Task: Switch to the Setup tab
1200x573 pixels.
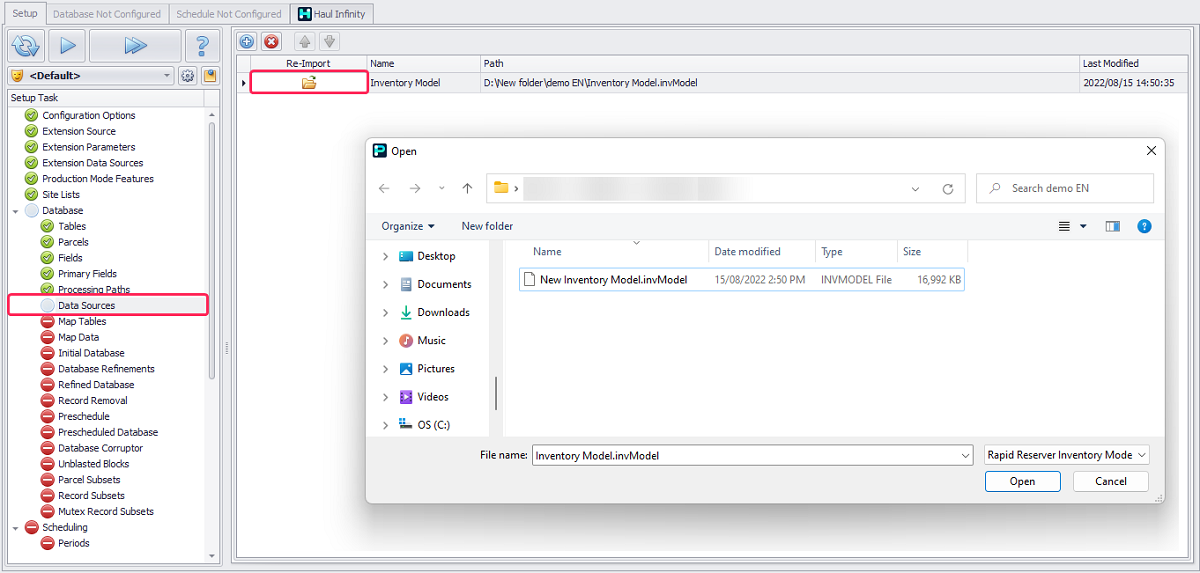Action: (25, 13)
